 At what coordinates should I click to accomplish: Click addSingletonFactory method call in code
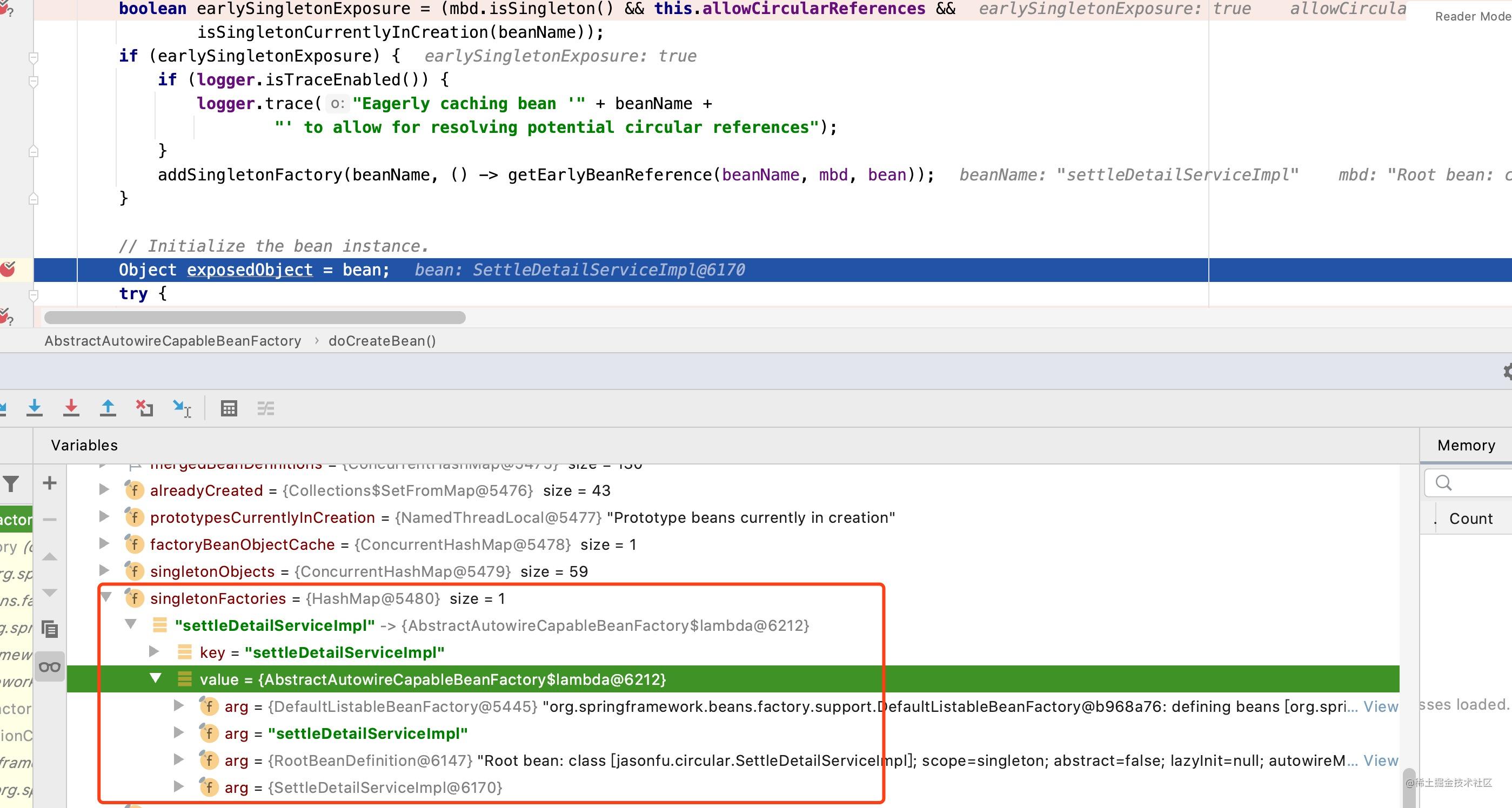250,174
